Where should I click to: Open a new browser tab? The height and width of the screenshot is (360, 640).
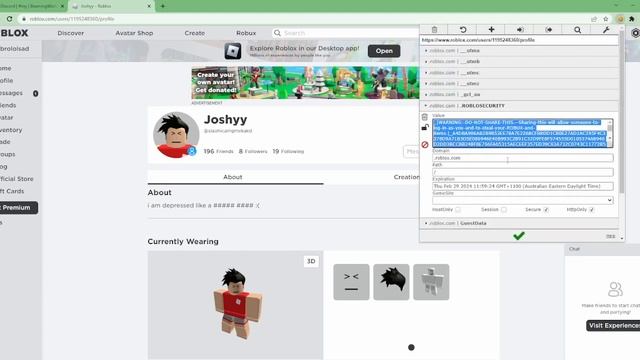(x=162, y=6)
